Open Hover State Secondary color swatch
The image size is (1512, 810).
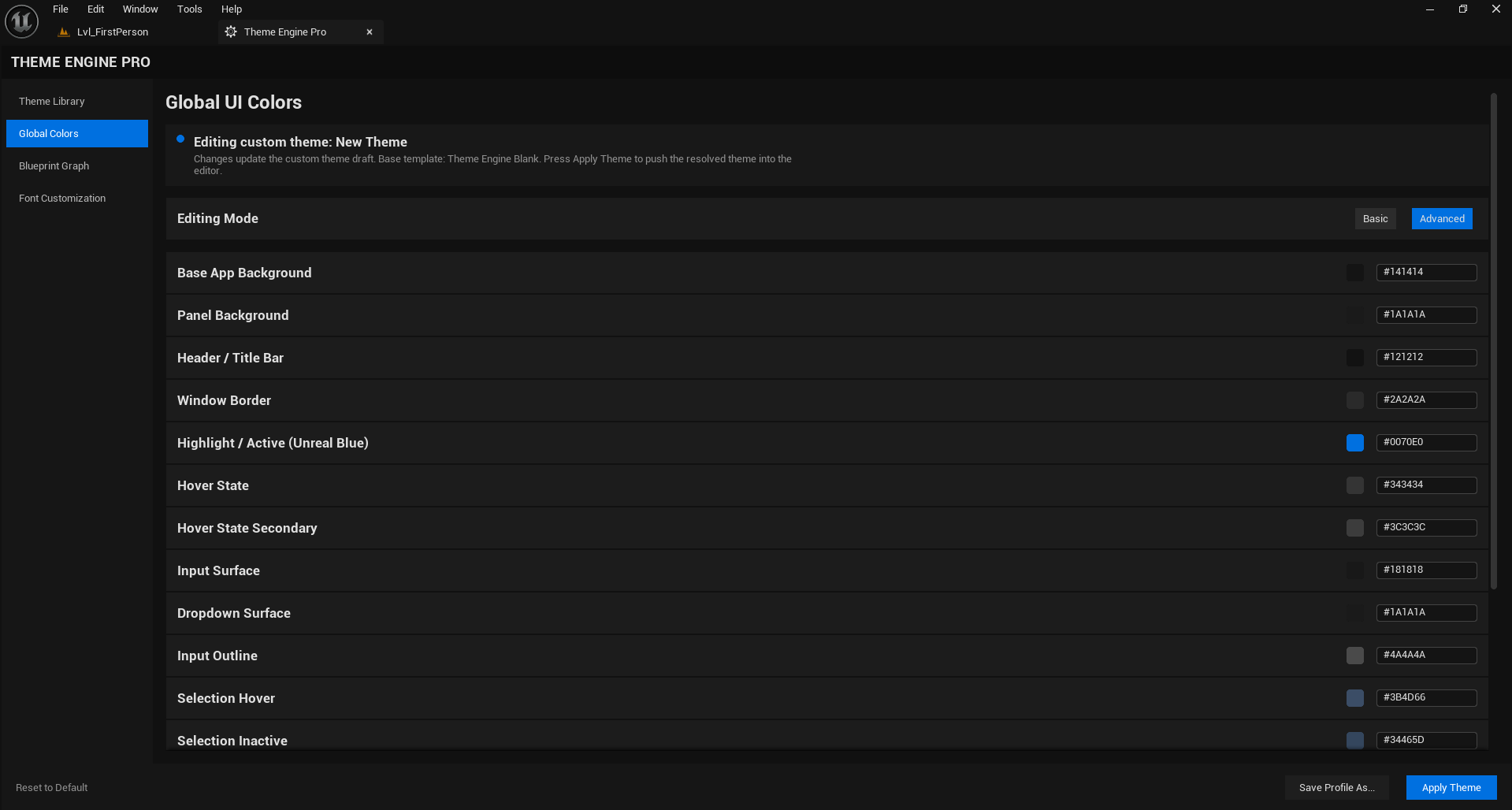pos(1355,528)
